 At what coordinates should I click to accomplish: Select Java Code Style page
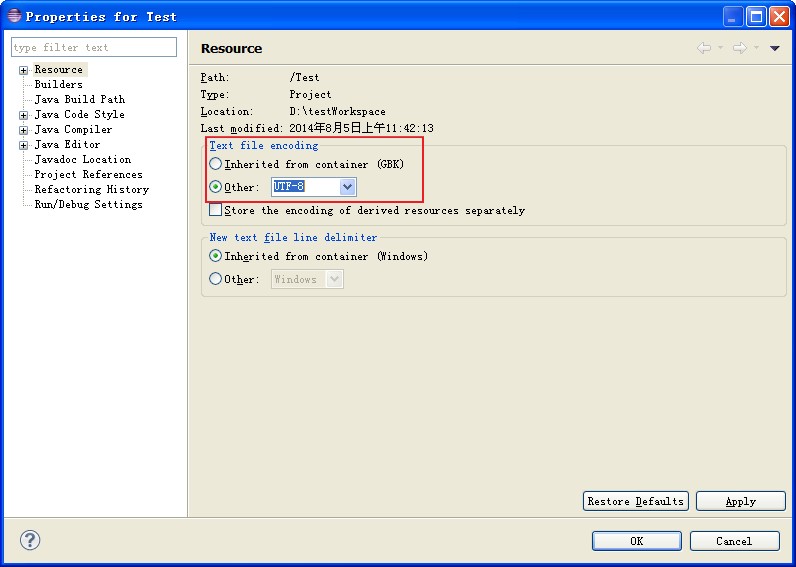79,115
